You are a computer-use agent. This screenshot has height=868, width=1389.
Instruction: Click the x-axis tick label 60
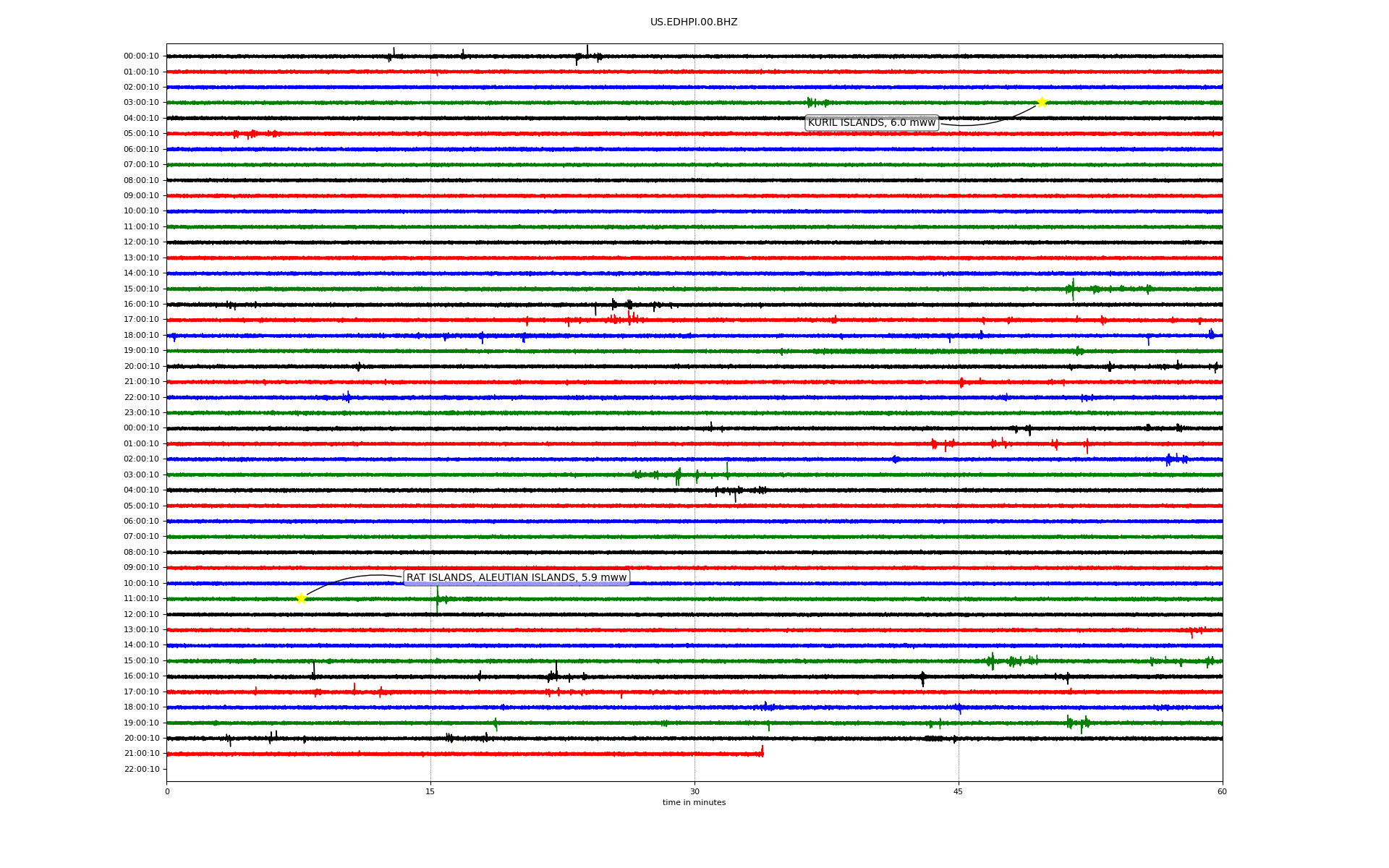(x=1222, y=791)
